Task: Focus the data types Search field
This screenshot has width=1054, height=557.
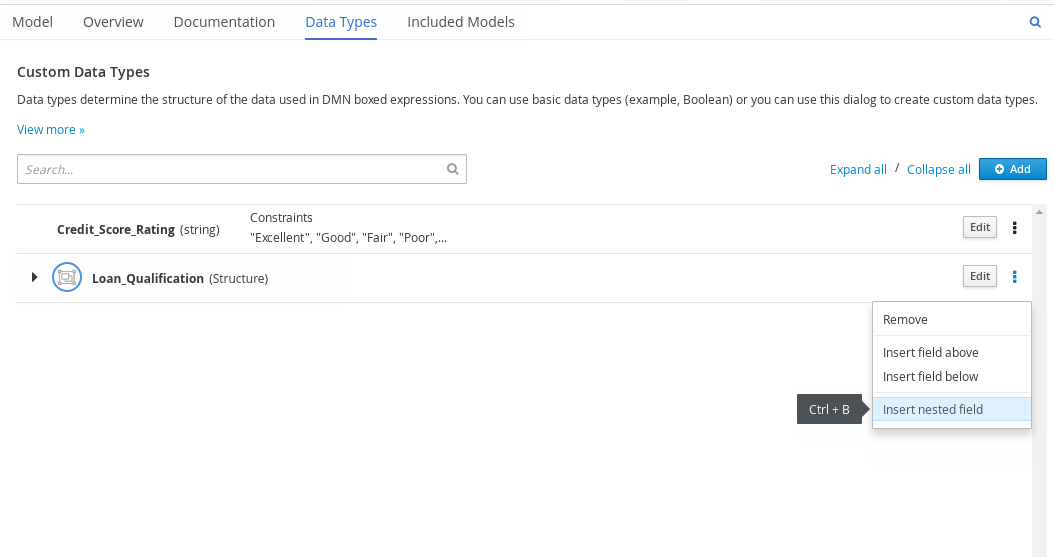Action: click(x=230, y=170)
